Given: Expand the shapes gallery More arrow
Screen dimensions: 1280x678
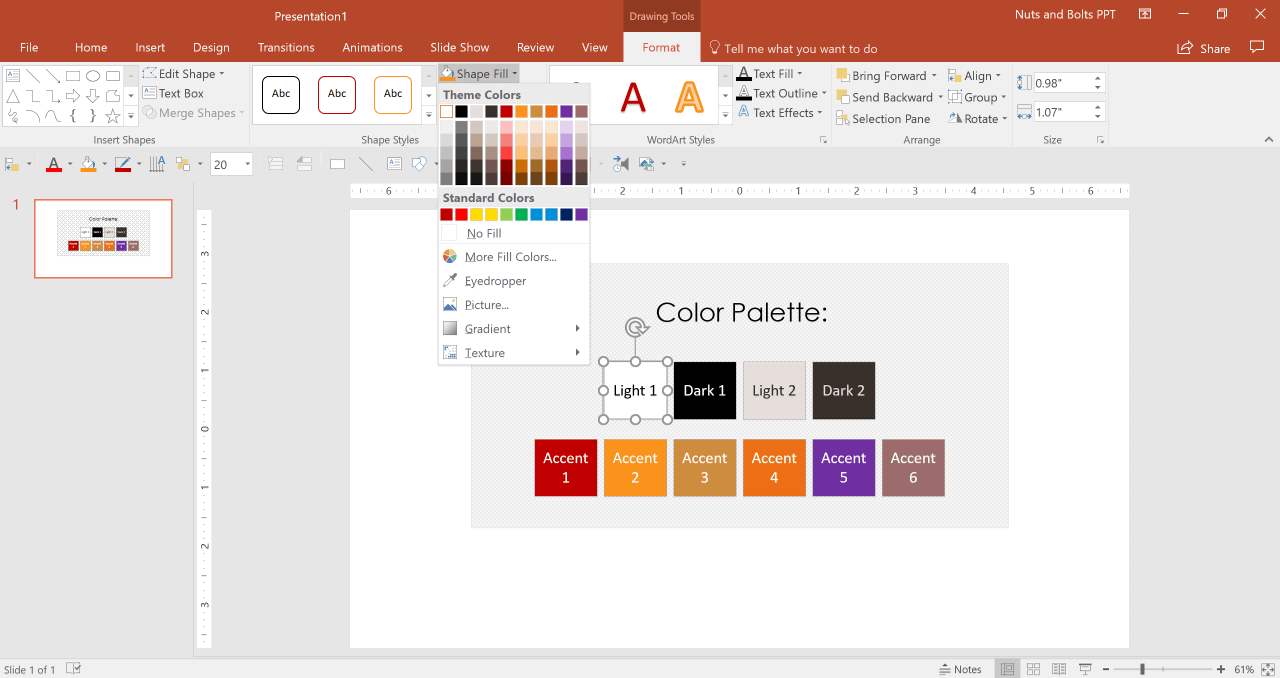Looking at the screenshot, I should pyautogui.click(x=131, y=117).
